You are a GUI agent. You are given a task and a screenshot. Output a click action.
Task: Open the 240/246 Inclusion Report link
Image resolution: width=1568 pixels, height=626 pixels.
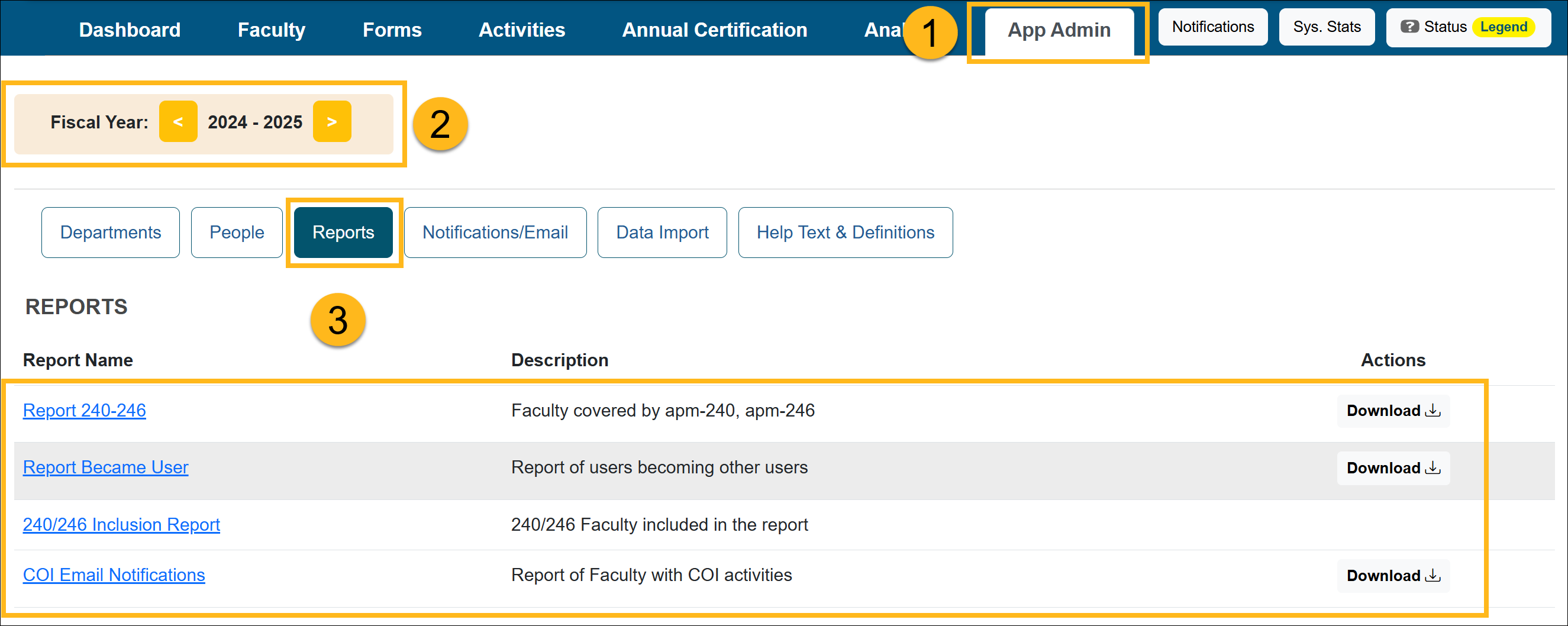click(122, 524)
